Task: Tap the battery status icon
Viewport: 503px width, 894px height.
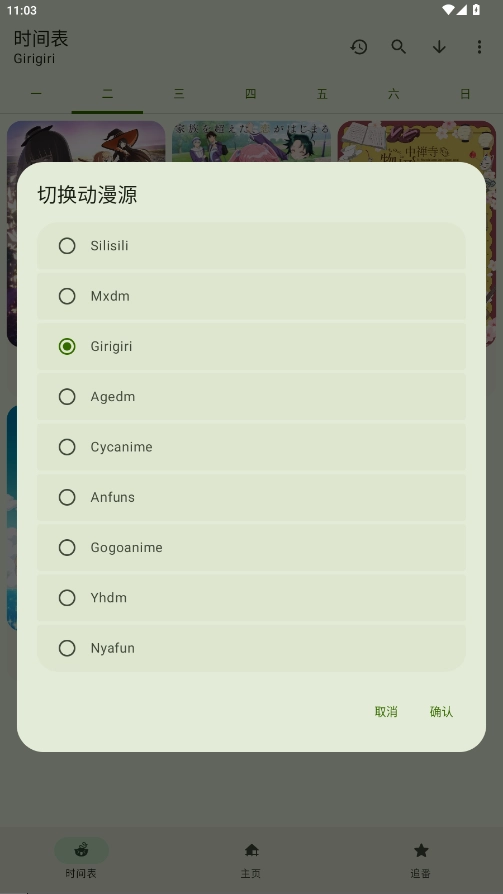Action: pyautogui.click(x=476, y=10)
